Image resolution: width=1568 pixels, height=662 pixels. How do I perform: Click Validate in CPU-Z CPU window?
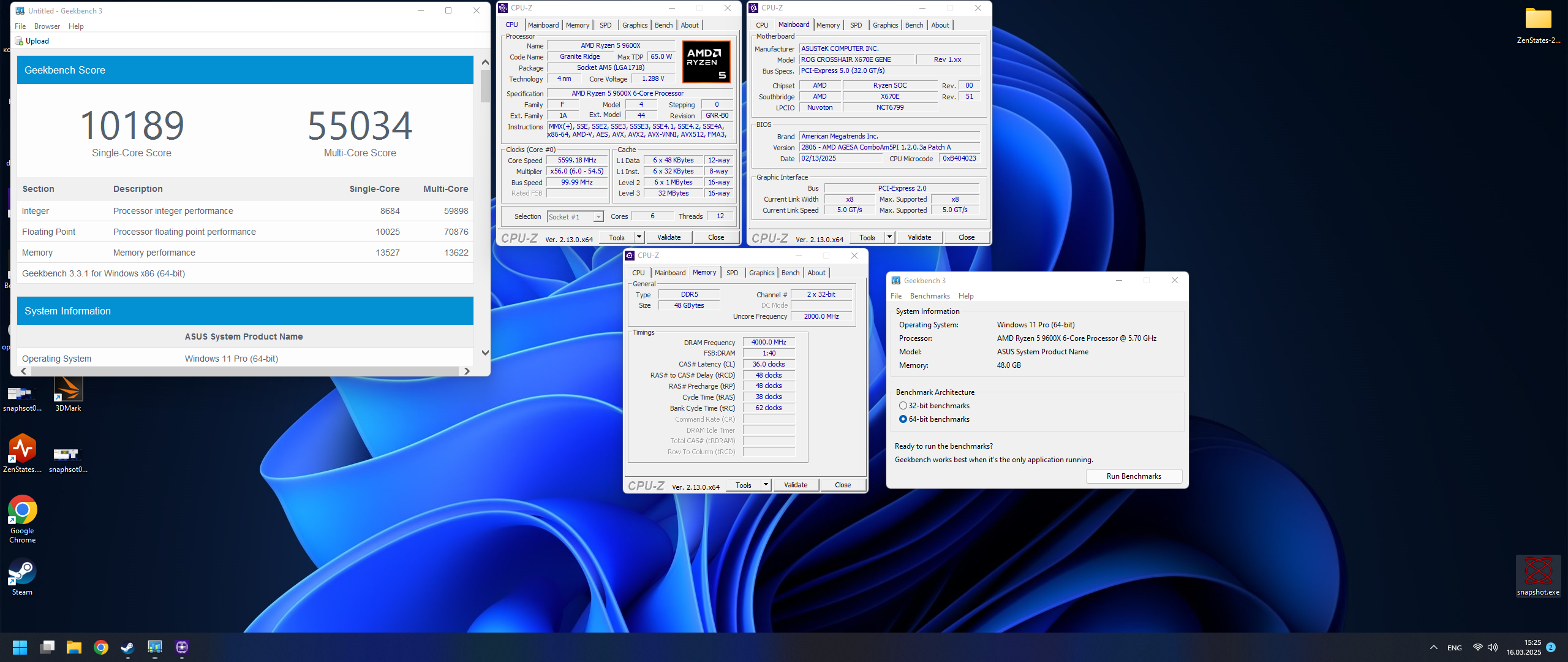point(669,237)
